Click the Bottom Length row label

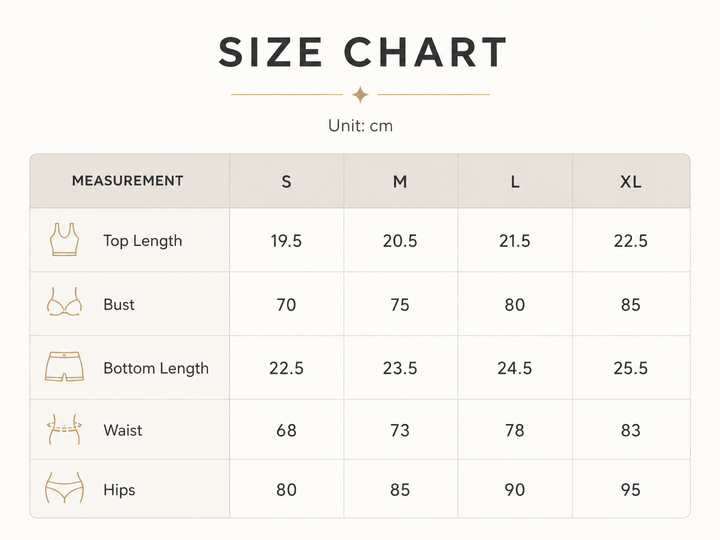tap(156, 368)
